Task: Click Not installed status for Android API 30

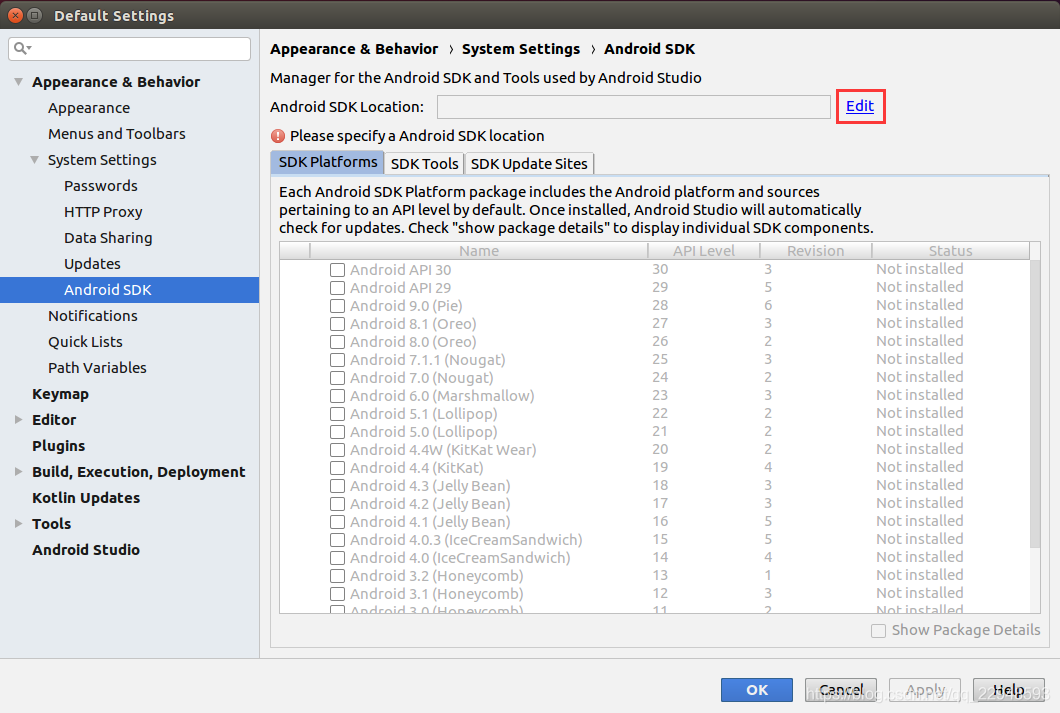Action: (919, 269)
